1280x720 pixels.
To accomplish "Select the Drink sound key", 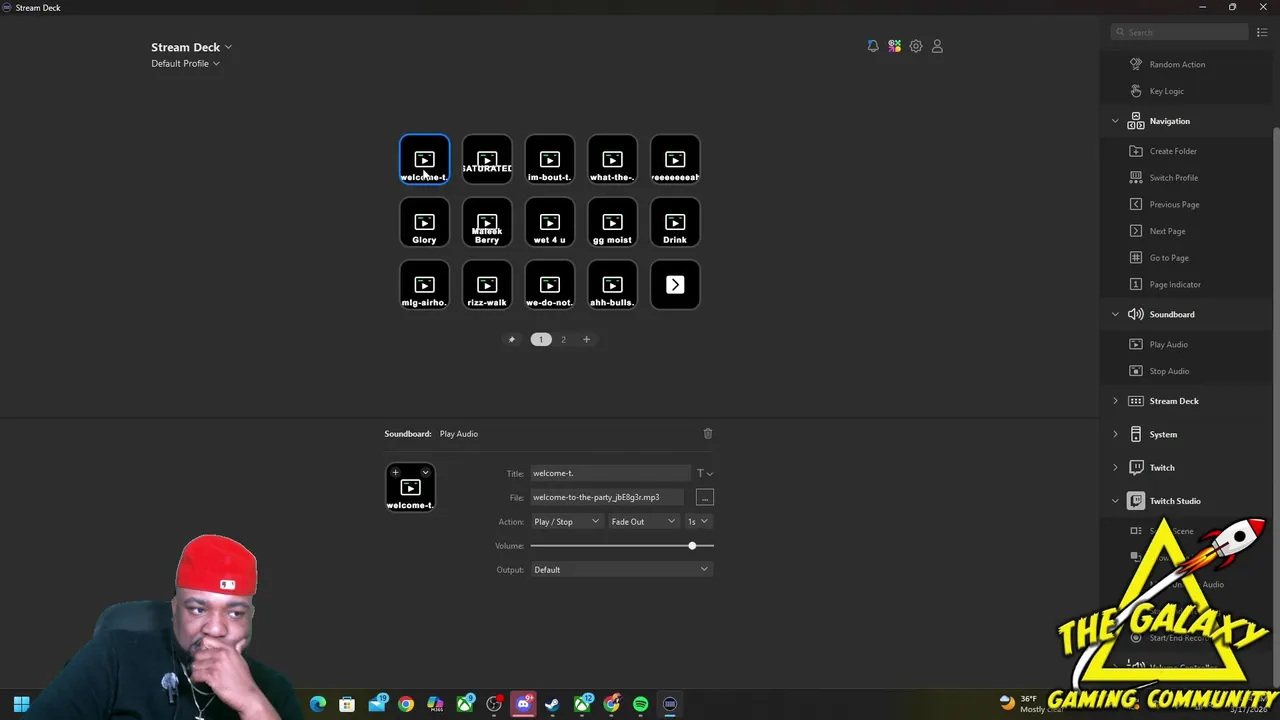I will coord(675,222).
